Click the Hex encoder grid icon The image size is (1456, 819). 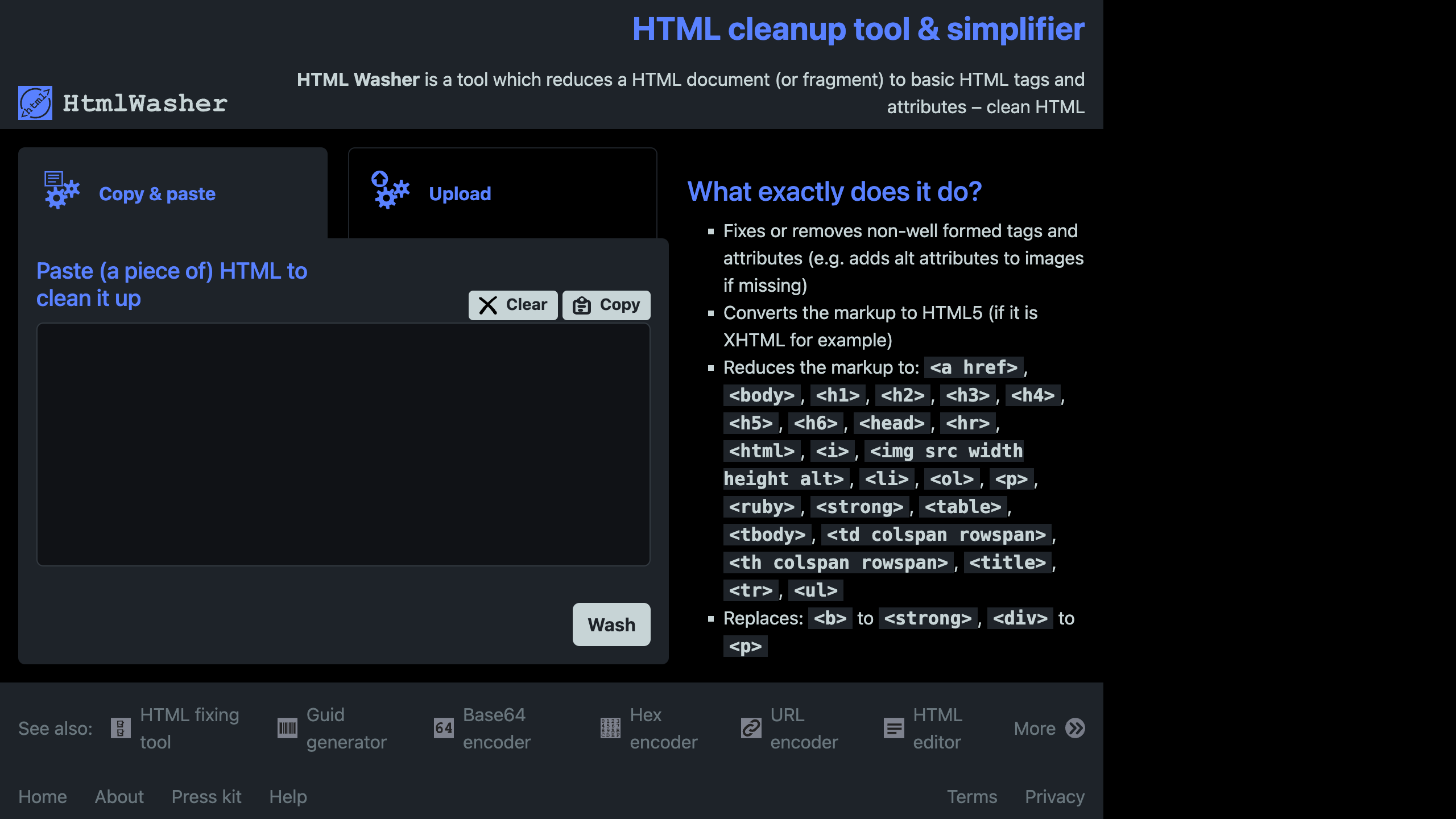click(x=610, y=728)
